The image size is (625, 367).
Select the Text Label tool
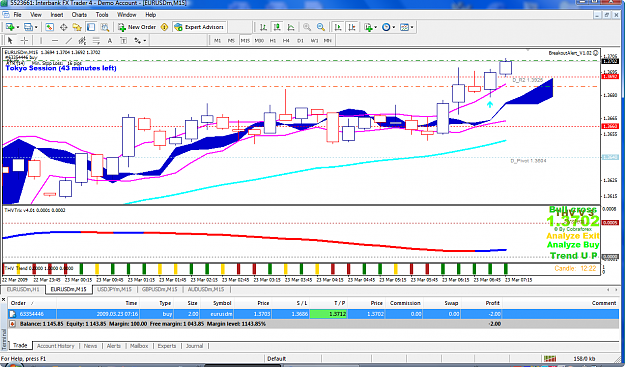click(124, 40)
